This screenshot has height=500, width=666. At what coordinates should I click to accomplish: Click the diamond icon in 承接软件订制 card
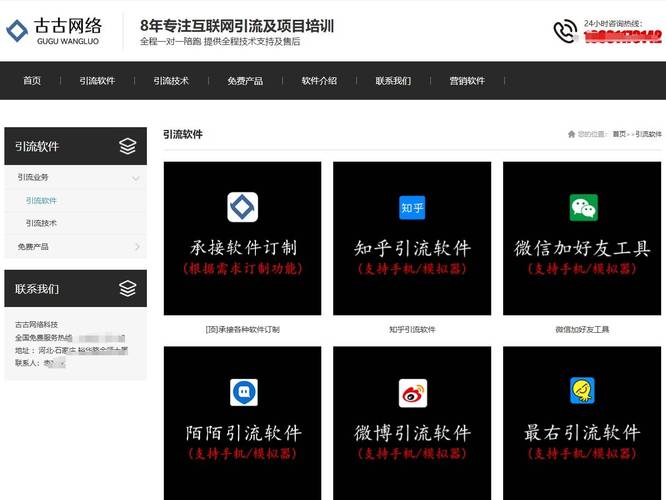pyautogui.click(x=243, y=207)
